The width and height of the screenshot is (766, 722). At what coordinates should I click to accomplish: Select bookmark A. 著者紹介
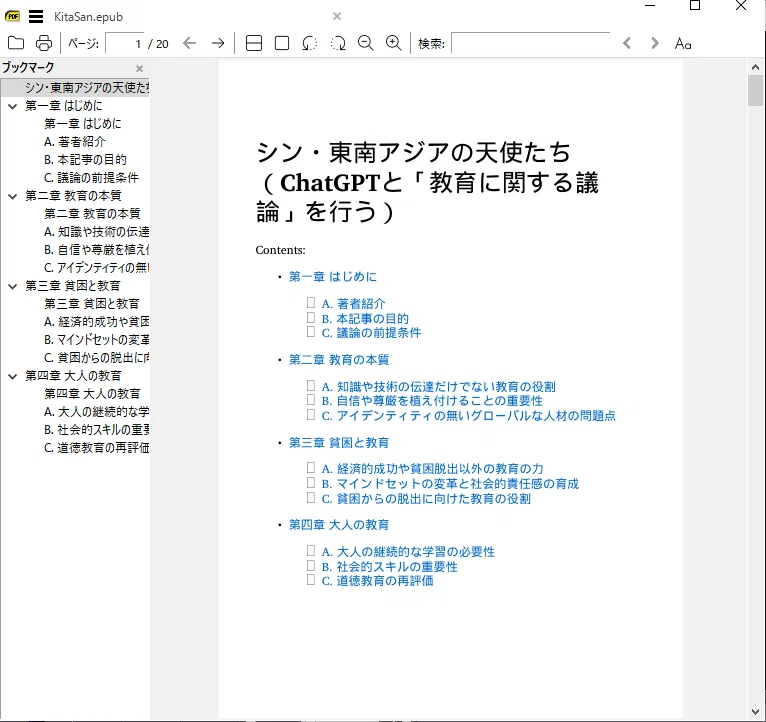[75, 142]
